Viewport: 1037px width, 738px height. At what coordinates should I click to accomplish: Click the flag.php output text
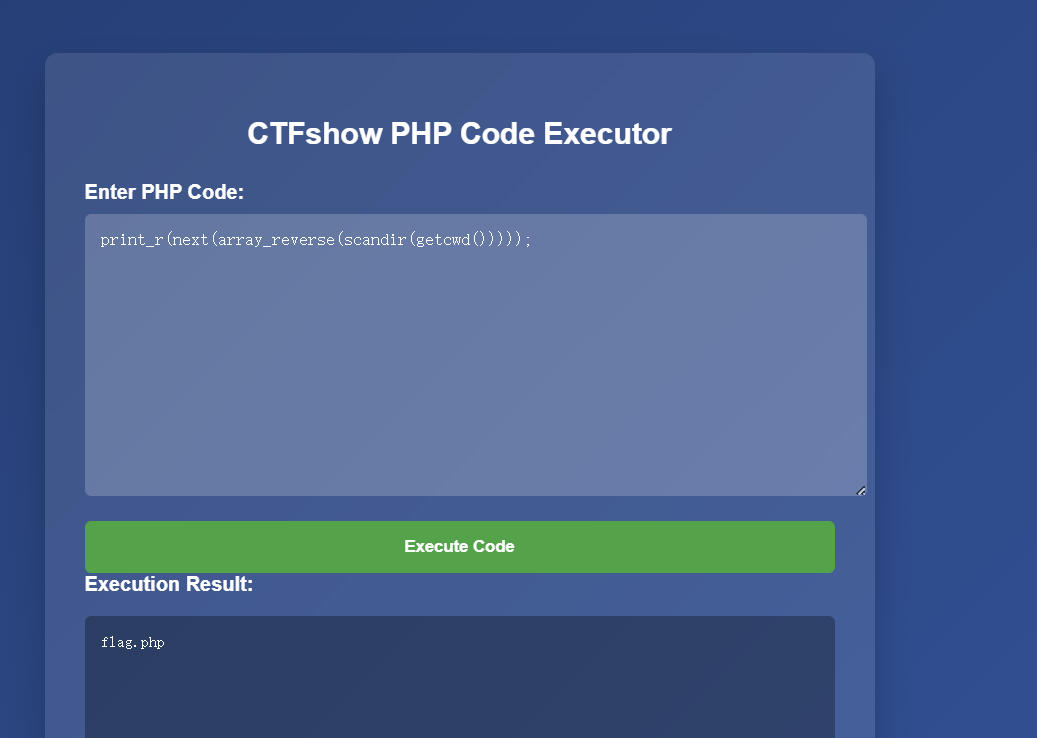(132, 643)
